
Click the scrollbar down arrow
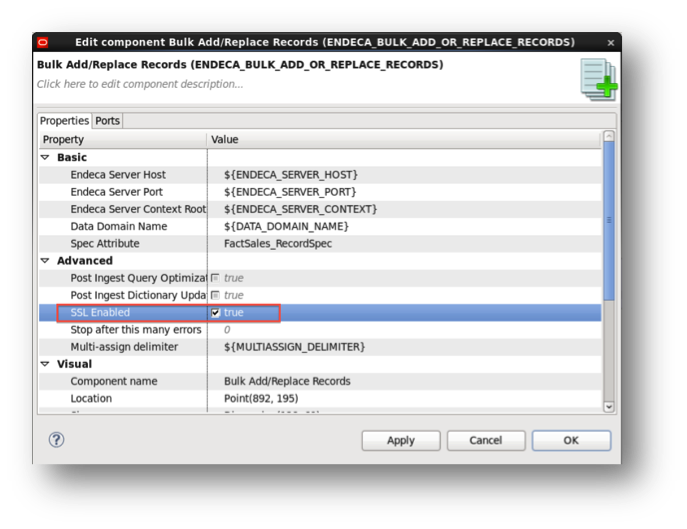click(x=609, y=407)
